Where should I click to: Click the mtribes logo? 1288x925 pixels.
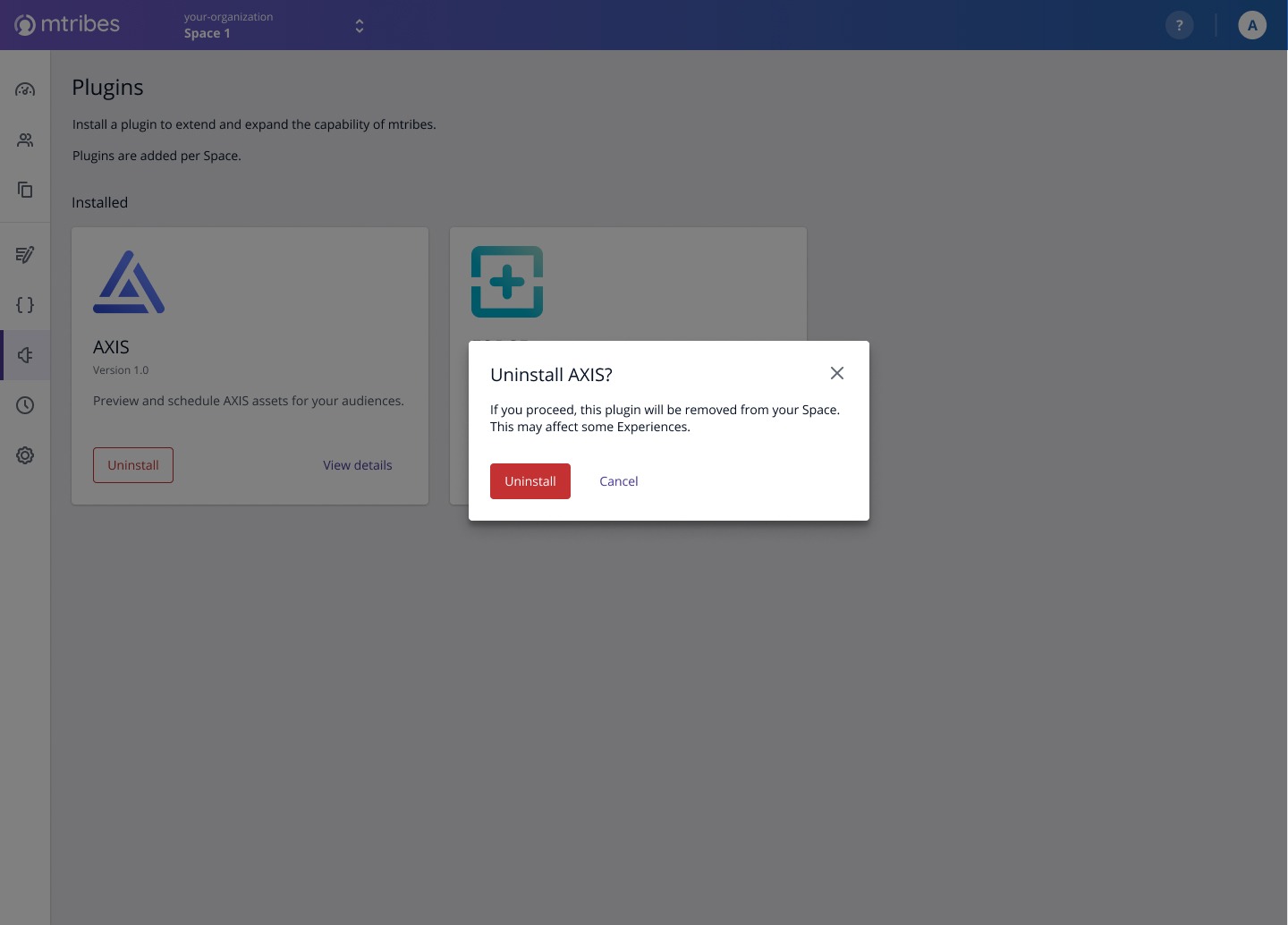click(67, 25)
